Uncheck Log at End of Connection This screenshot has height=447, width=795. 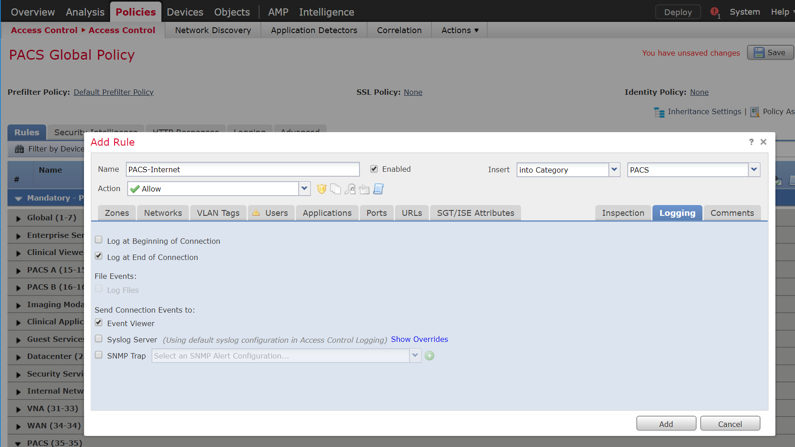99,256
